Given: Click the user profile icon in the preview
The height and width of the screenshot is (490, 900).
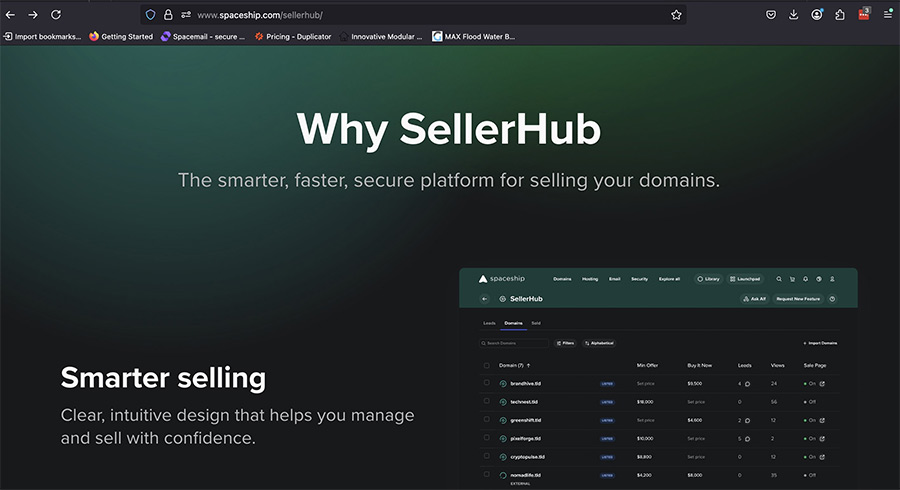Looking at the screenshot, I should 832,279.
